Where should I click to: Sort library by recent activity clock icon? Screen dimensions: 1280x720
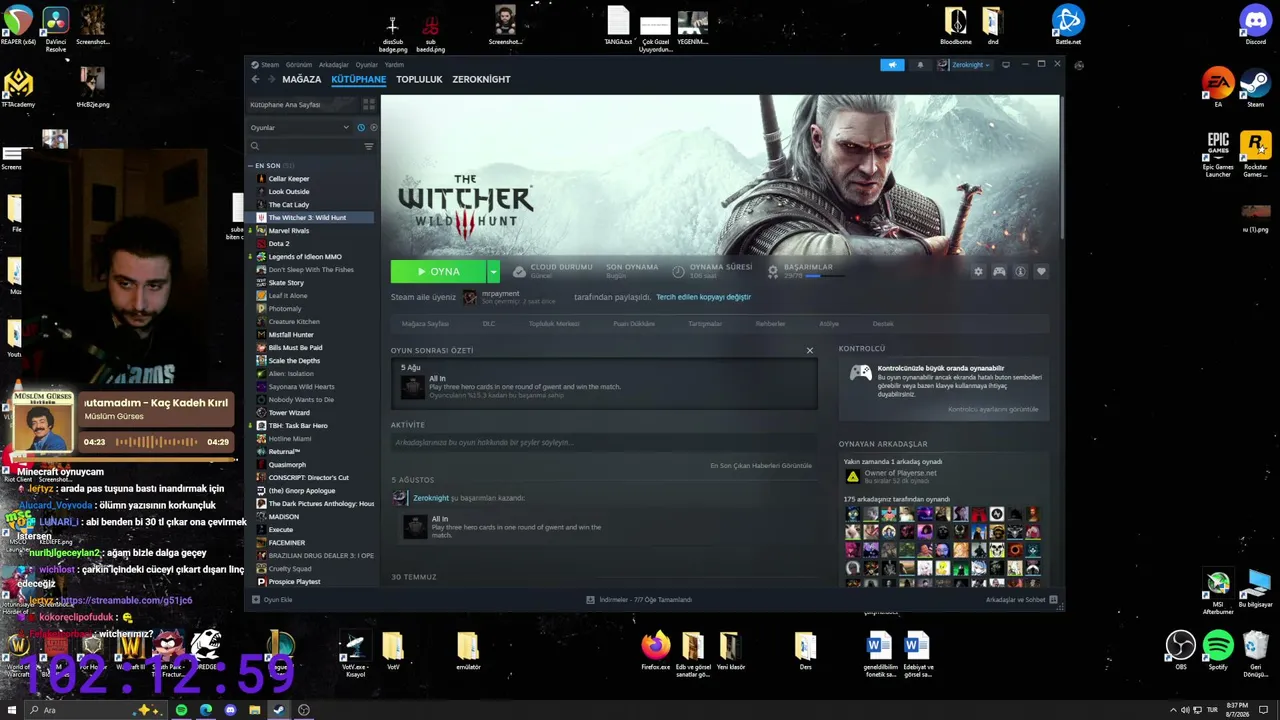pyautogui.click(x=361, y=127)
